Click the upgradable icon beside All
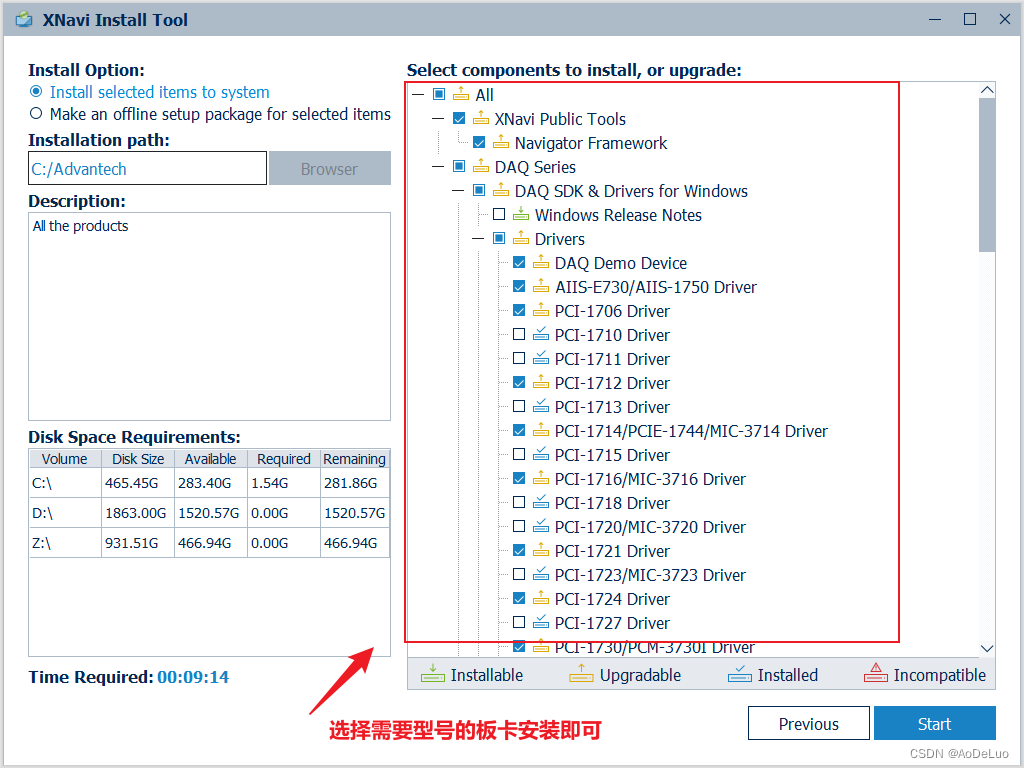Image resolution: width=1024 pixels, height=768 pixels. (461, 95)
